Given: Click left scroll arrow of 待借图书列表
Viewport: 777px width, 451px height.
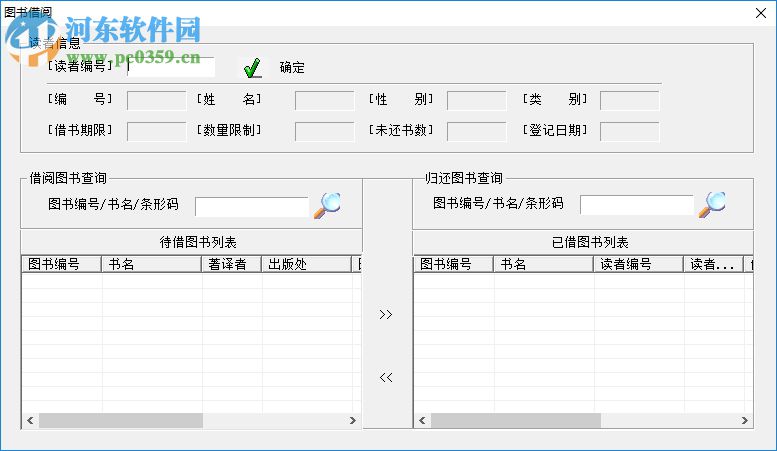Looking at the screenshot, I should point(30,420).
